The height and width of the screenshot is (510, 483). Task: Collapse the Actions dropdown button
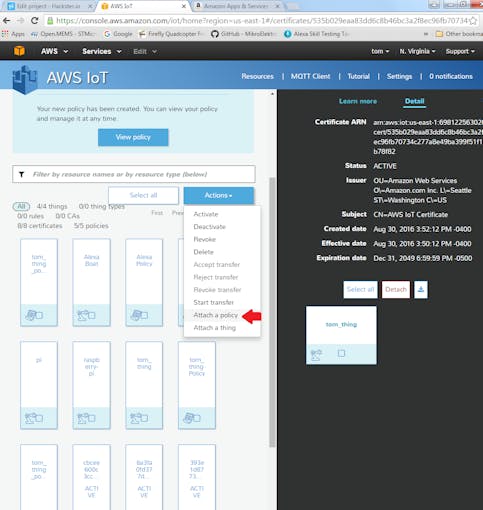coord(219,195)
